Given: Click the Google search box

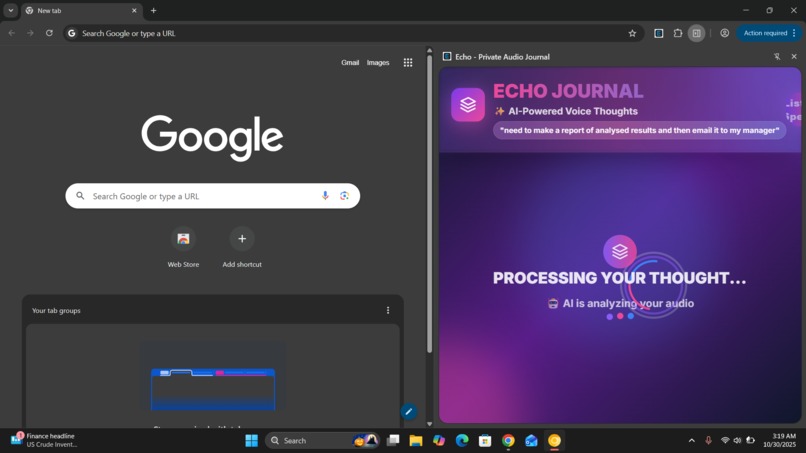Looking at the screenshot, I should point(212,196).
